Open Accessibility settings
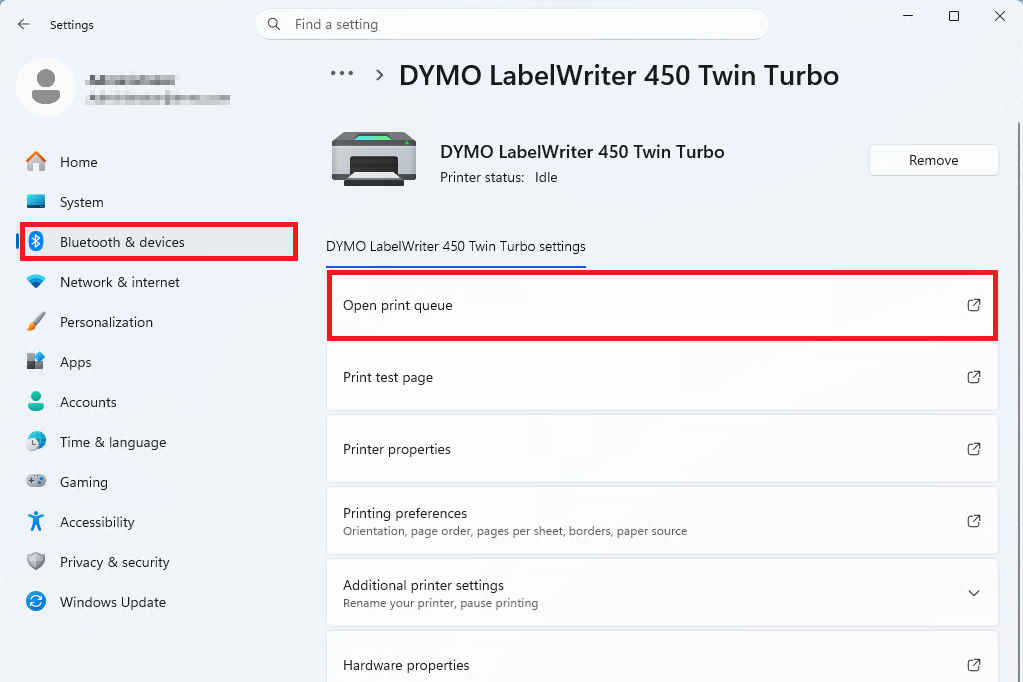This screenshot has width=1023, height=682. pyautogui.click(x=158, y=522)
